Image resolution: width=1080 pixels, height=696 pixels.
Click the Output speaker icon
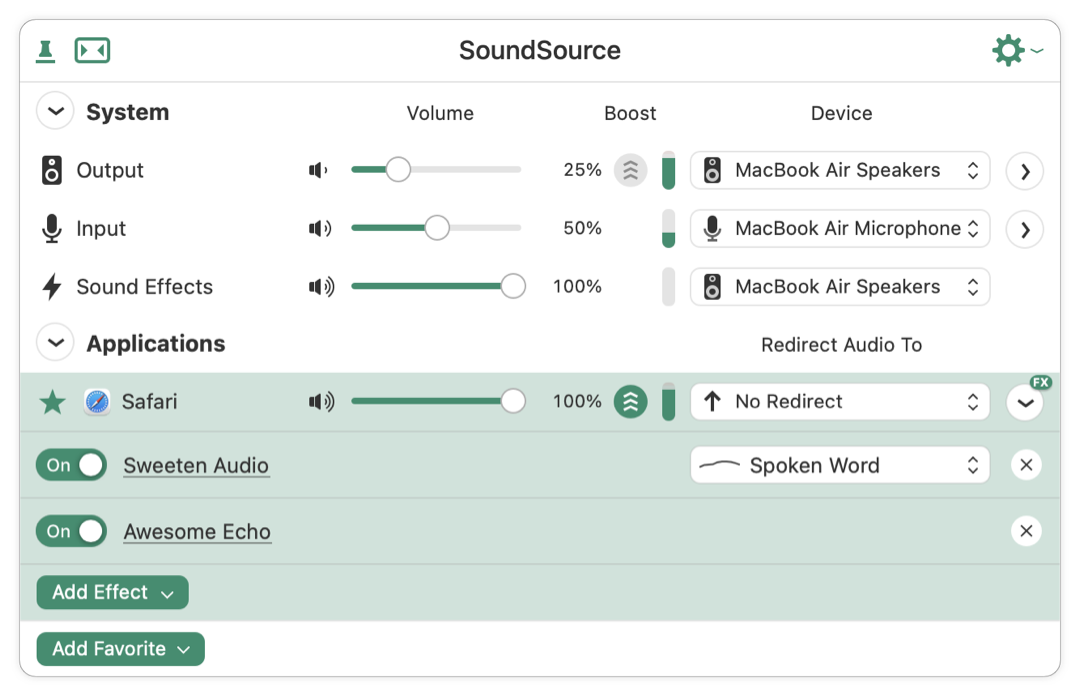tap(52, 170)
